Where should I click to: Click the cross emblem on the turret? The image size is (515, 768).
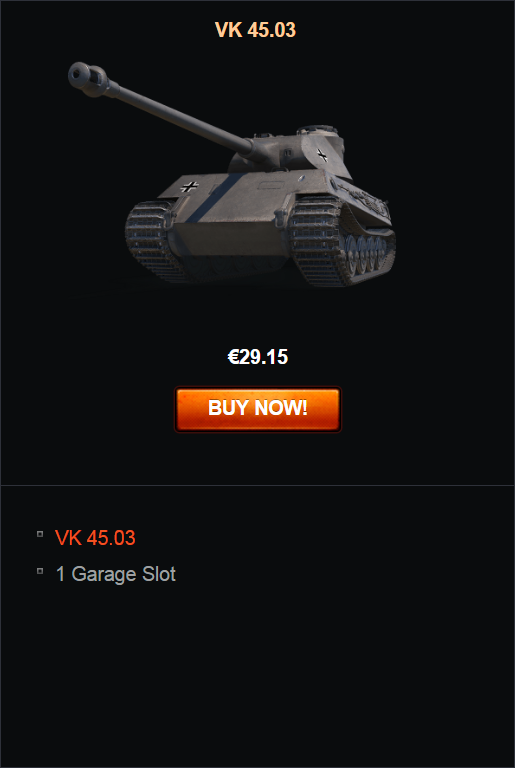click(322, 155)
